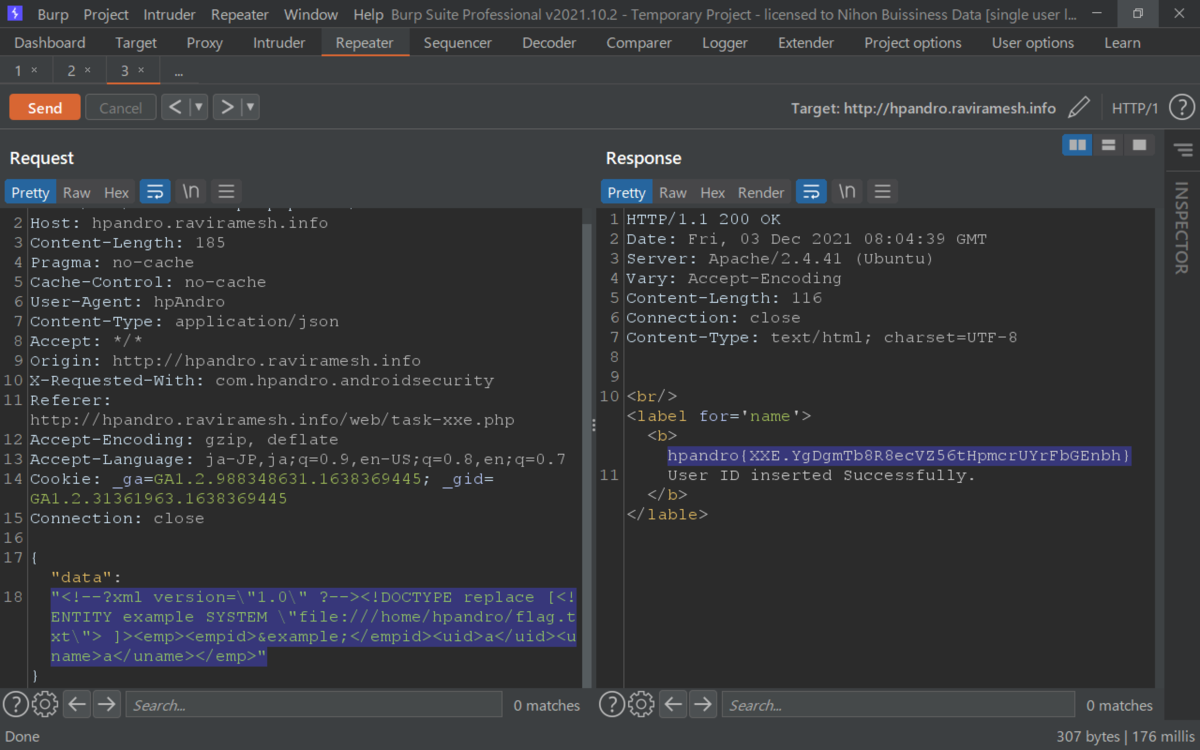
Task: Open Project options tab
Action: click(913, 43)
